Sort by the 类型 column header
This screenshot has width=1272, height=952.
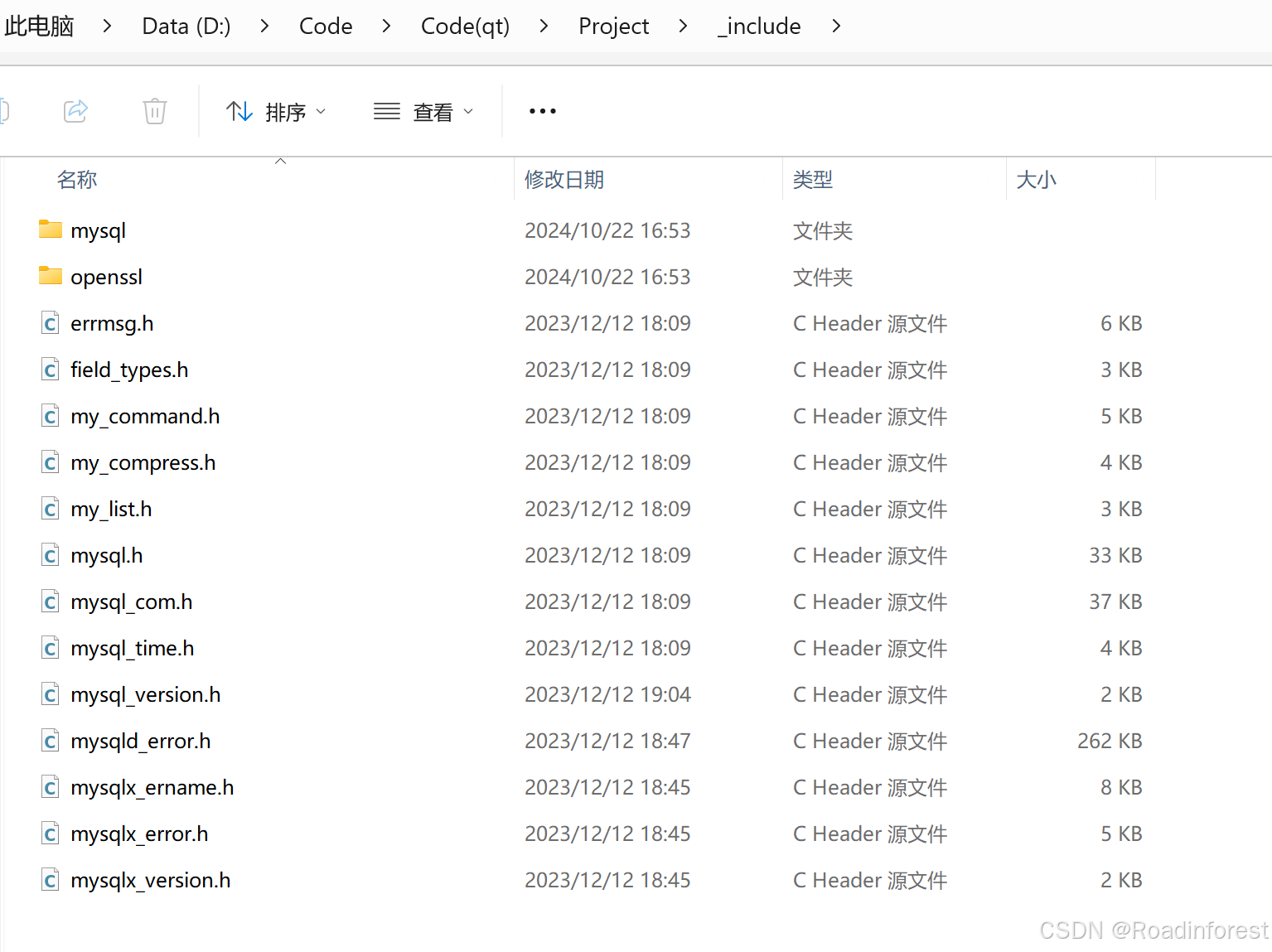pos(813,179)
